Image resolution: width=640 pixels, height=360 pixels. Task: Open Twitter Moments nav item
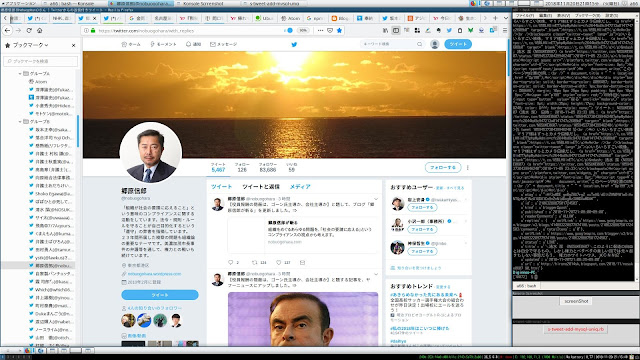point(163,44)
